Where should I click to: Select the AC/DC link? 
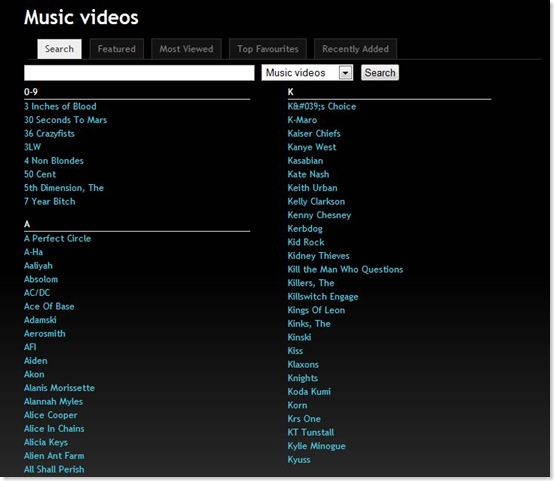[37, 293]
